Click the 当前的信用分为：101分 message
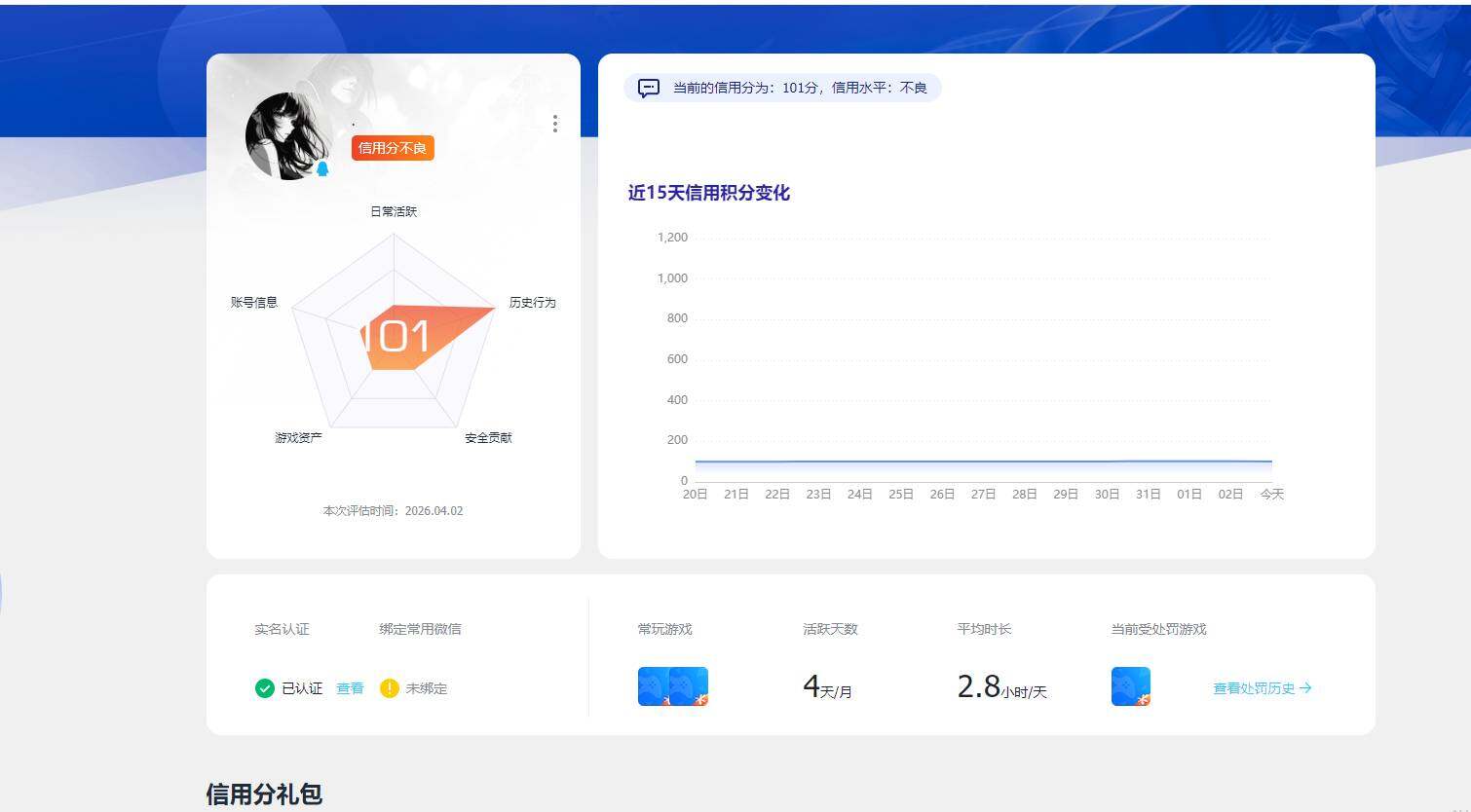Image resolution: width=1471 pixels, height=812 pixels. click(x=800, y=88)
